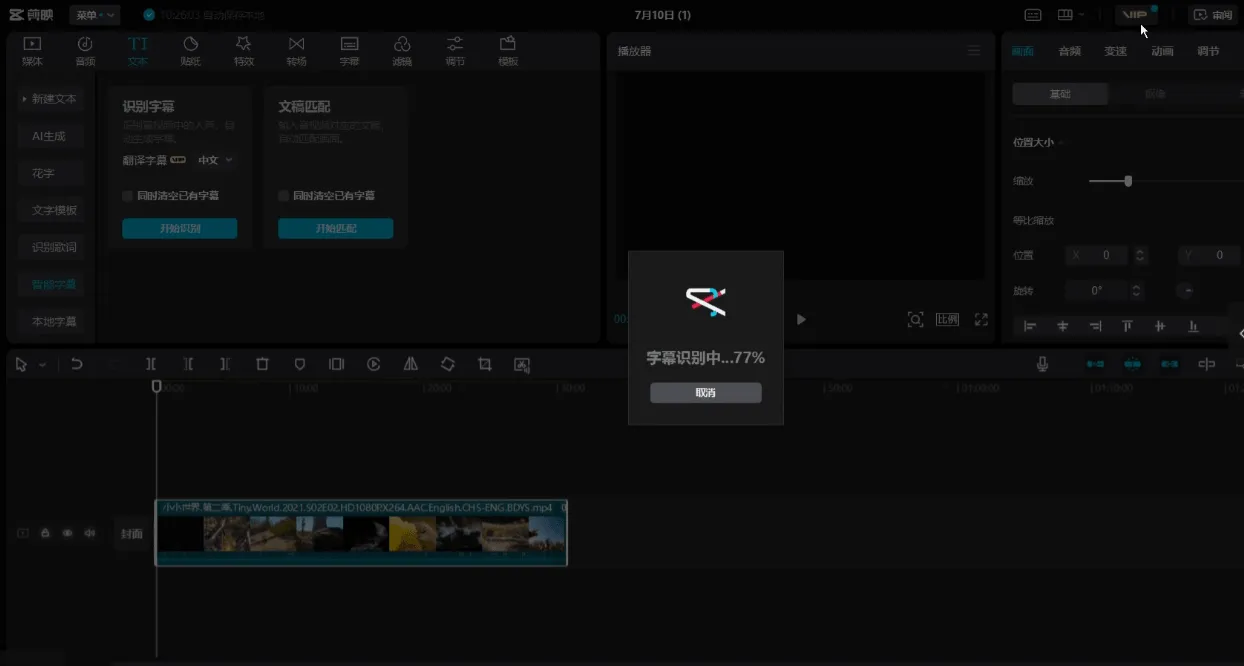
Task: Click the fullscreen icon in the player
Action: 981,320
